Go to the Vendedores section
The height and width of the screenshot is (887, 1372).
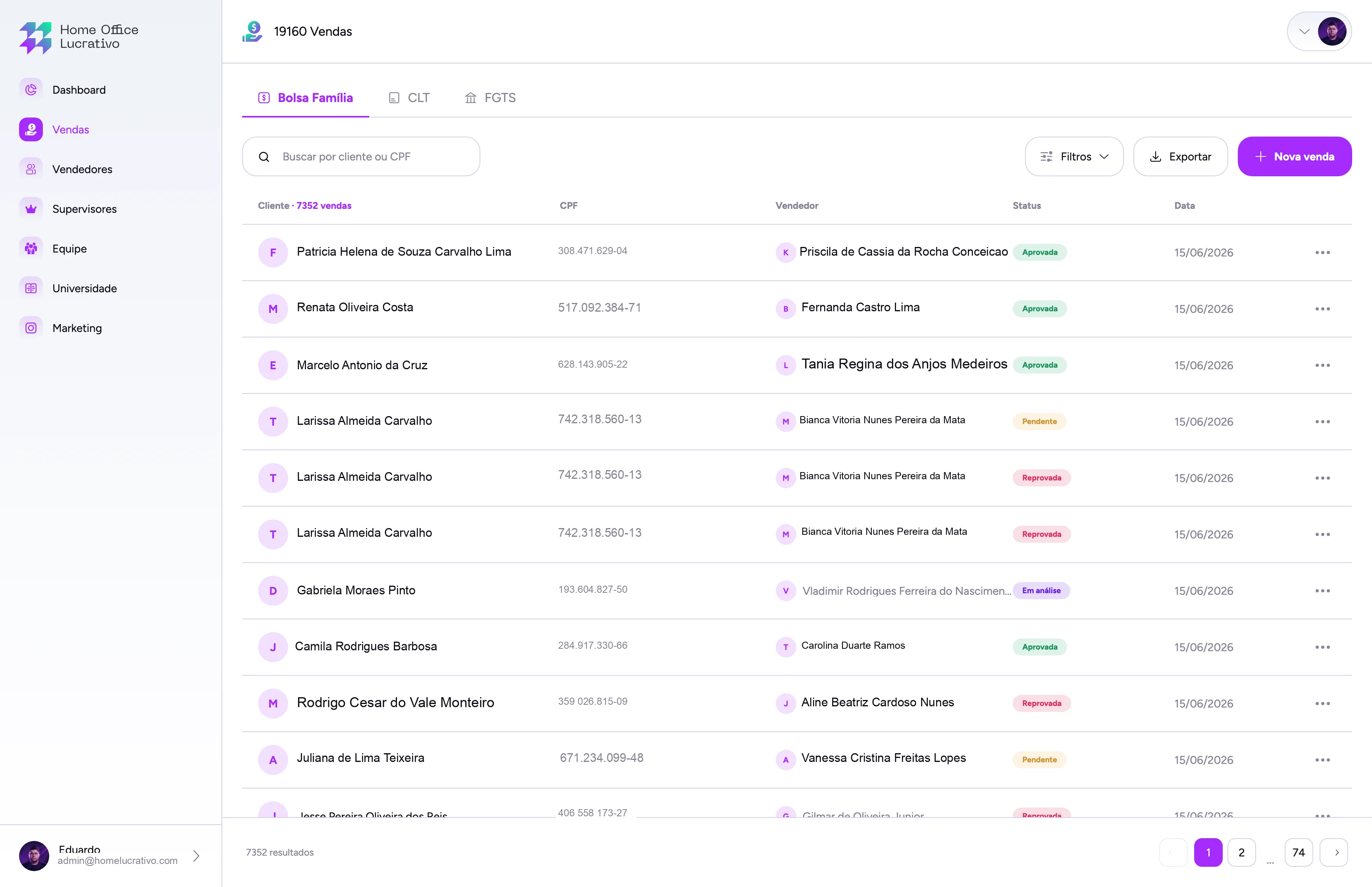pos(82,169)
